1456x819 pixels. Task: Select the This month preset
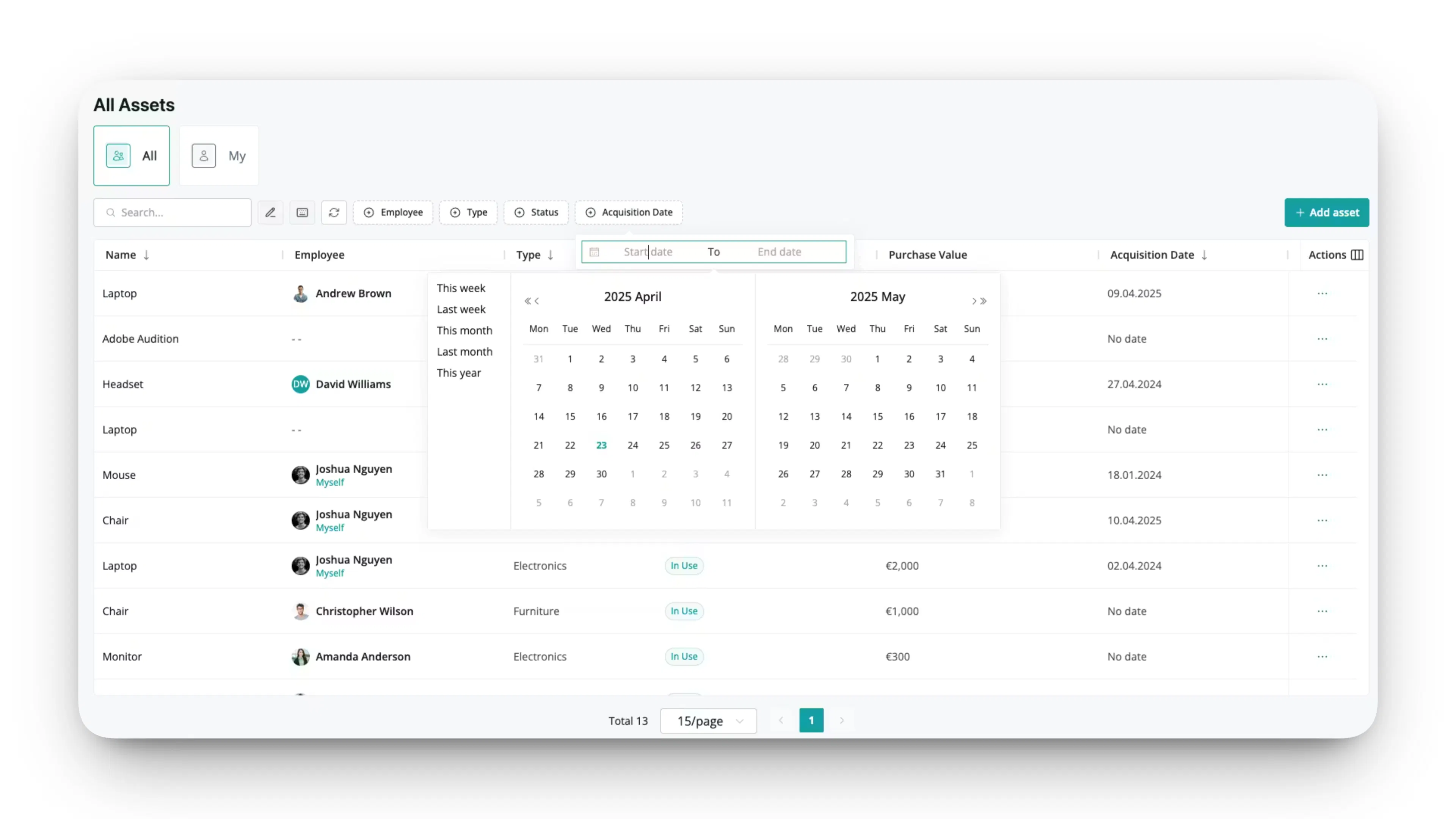[464, 330]
